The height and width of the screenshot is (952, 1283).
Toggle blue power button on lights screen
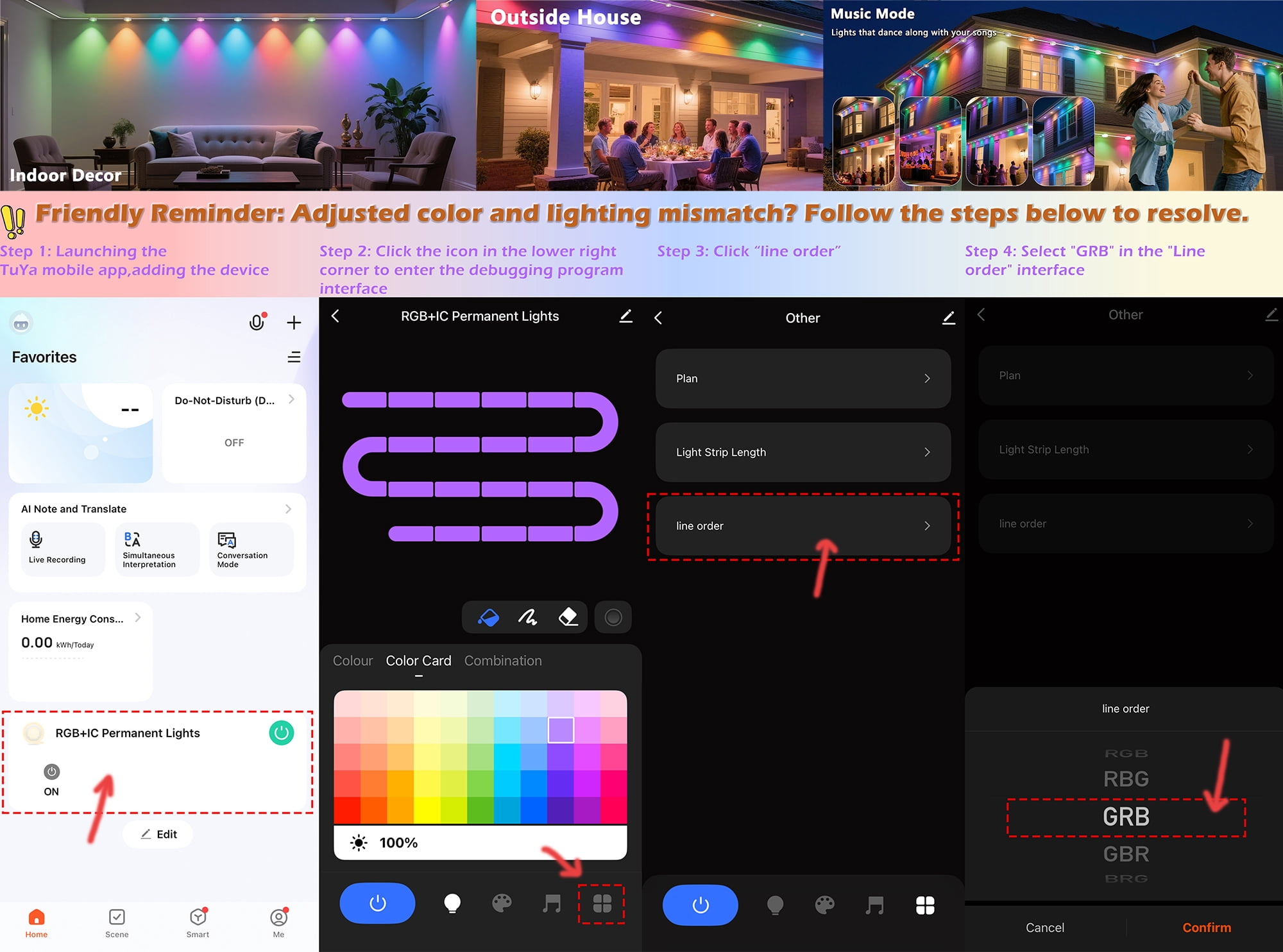(x=377, y=903)
